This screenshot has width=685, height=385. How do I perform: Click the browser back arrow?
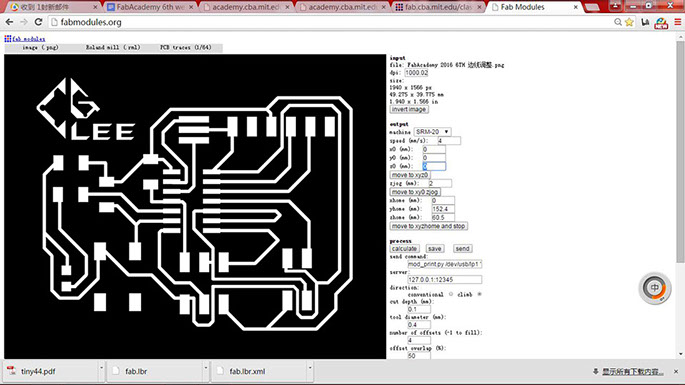click(9, 22)
